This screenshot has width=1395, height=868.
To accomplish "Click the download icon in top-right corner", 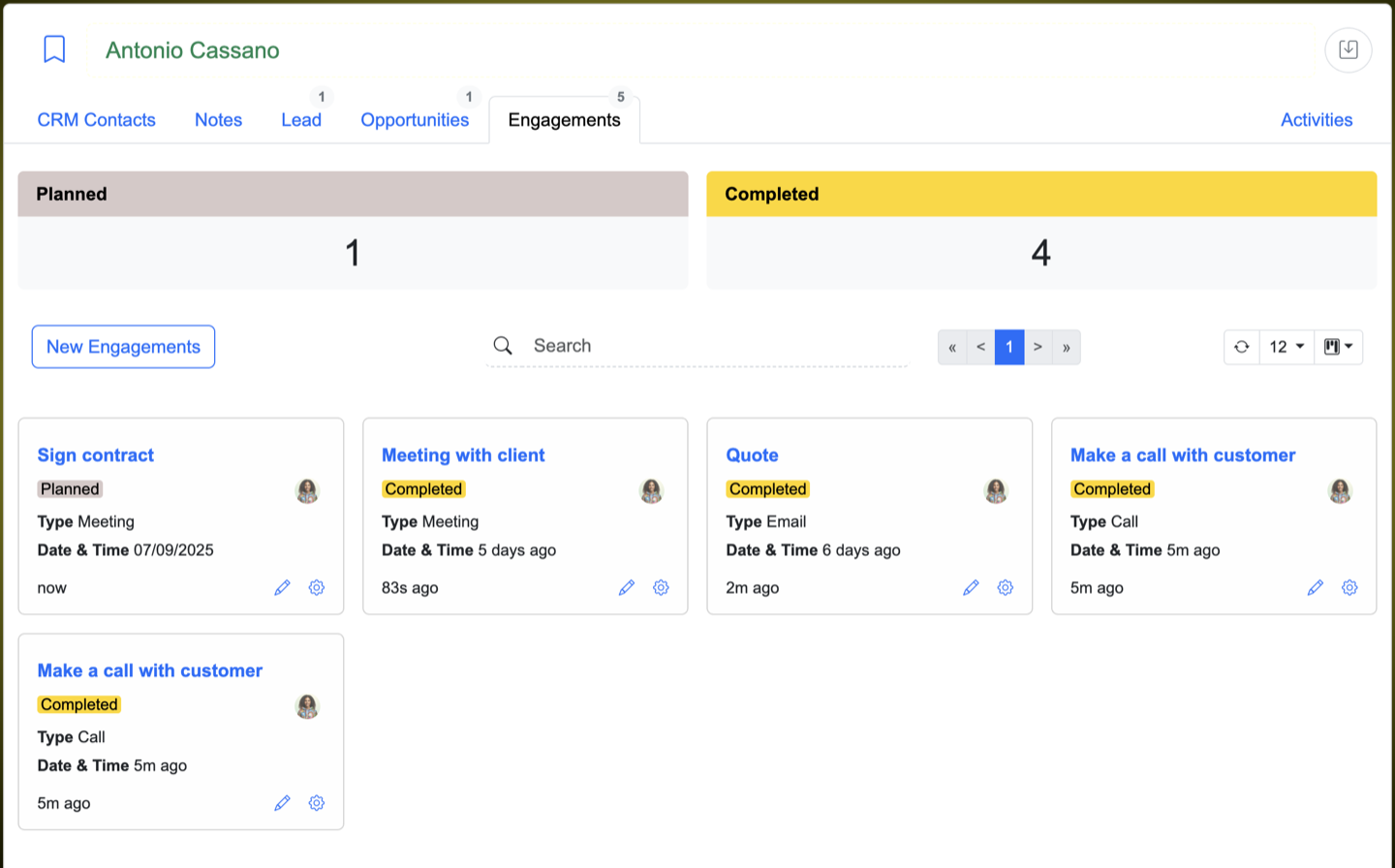I will (1348, 49).
